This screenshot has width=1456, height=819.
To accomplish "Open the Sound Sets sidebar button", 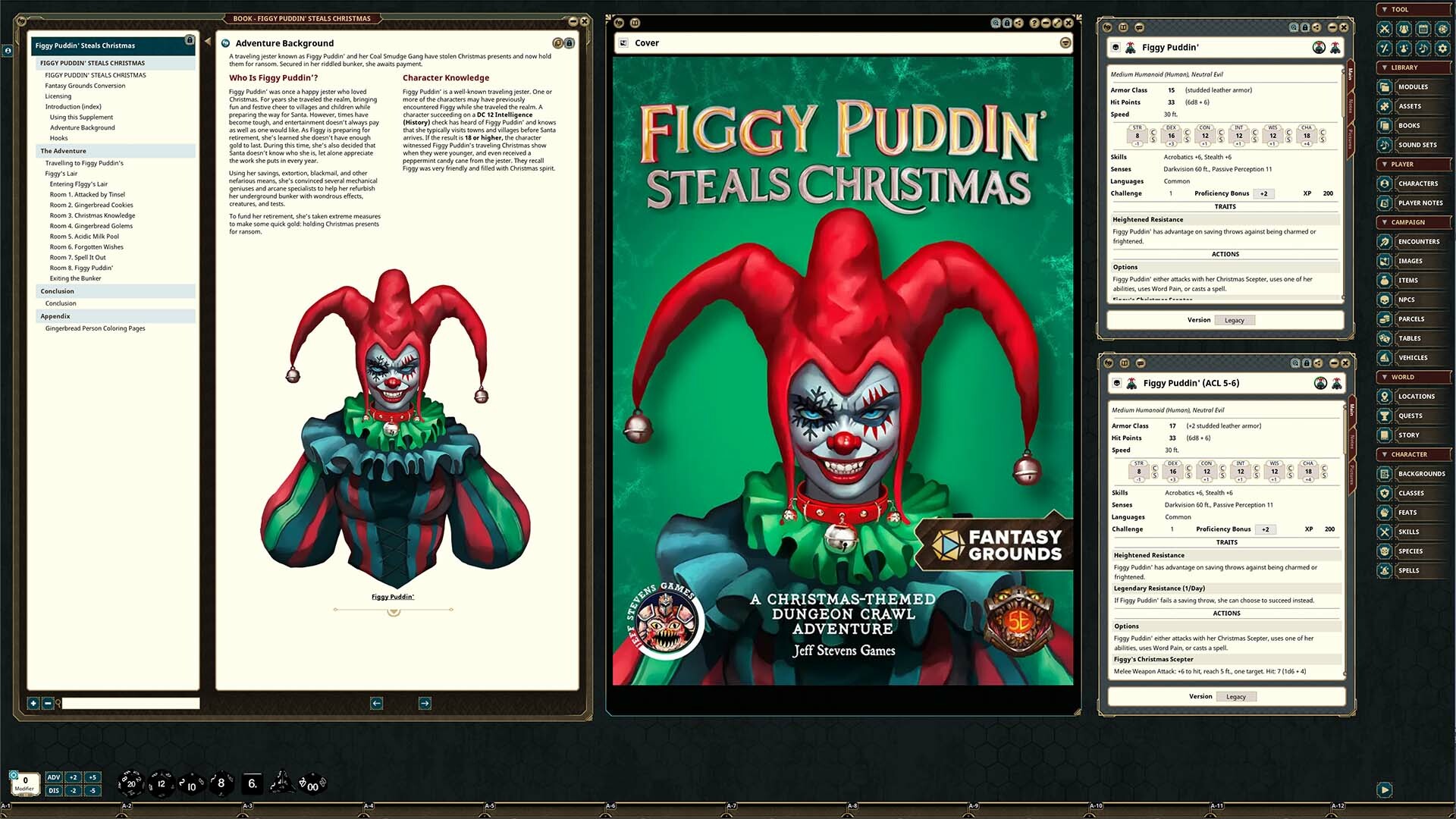I will point(1417,145).
